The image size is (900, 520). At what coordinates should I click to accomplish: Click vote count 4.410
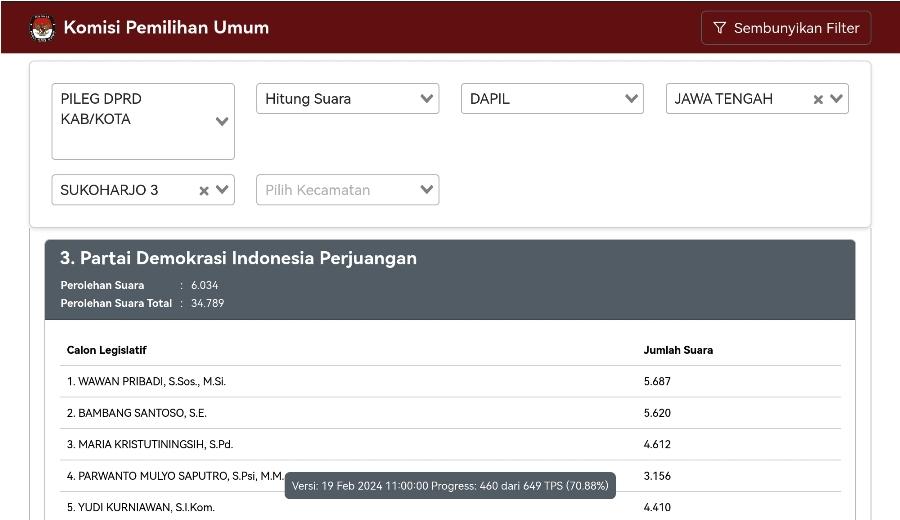click(x=657, y=507)
